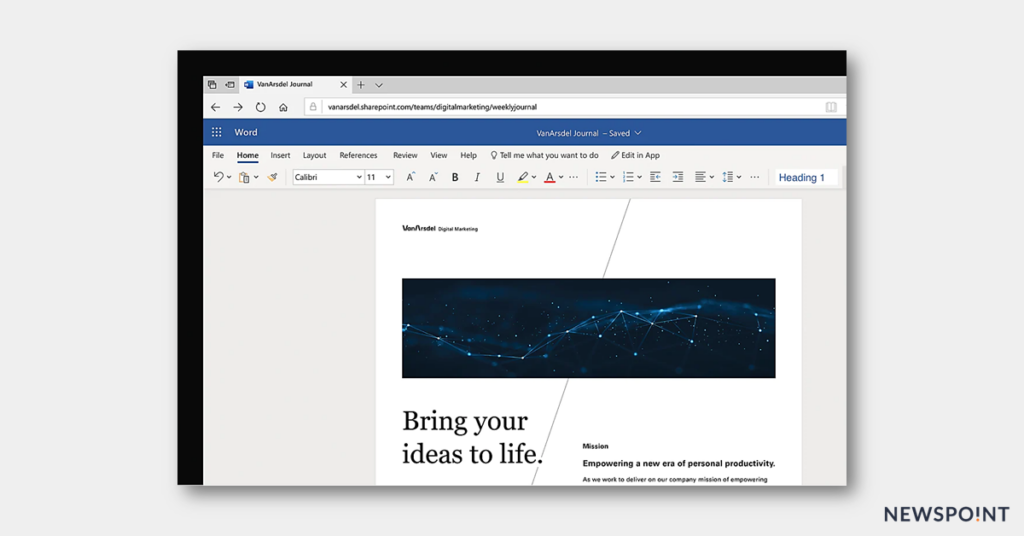Viewport: 1024px width, 536px height.
Task: Apply the Heading 1 style
Action: point(805,178)
